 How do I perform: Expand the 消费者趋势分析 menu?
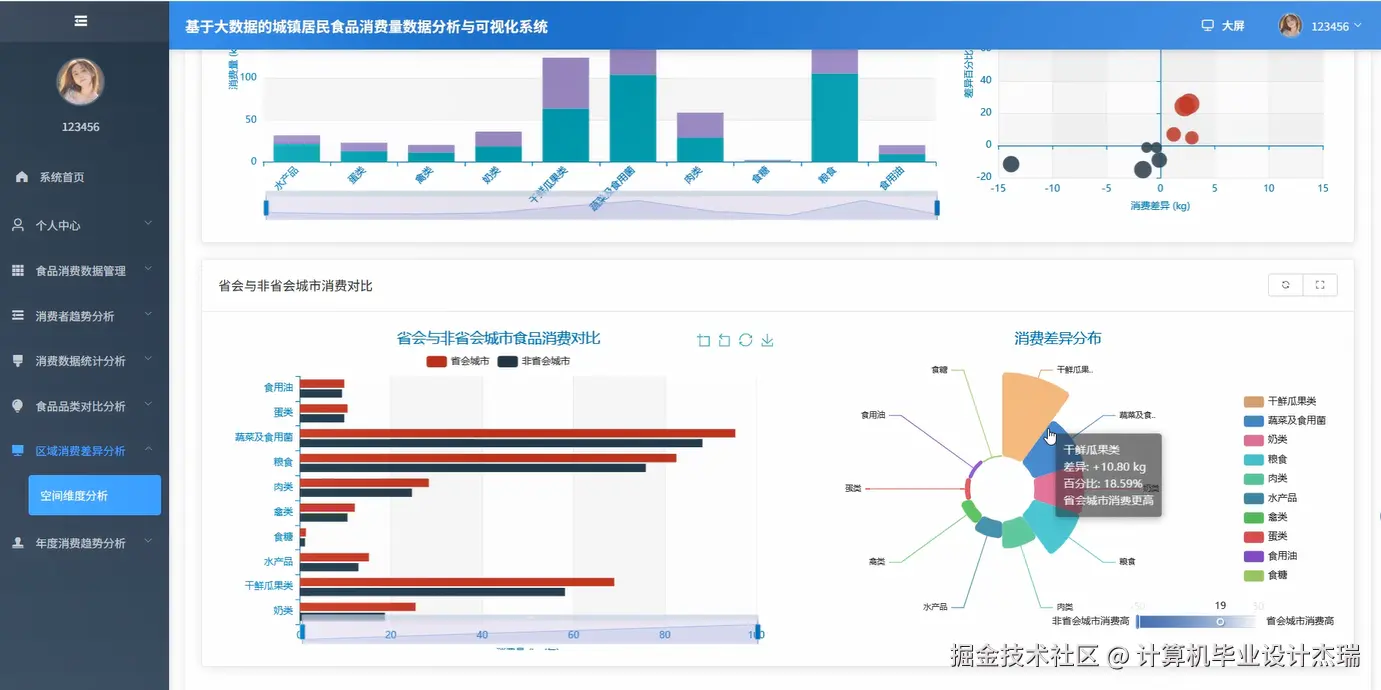pos(84,316)
